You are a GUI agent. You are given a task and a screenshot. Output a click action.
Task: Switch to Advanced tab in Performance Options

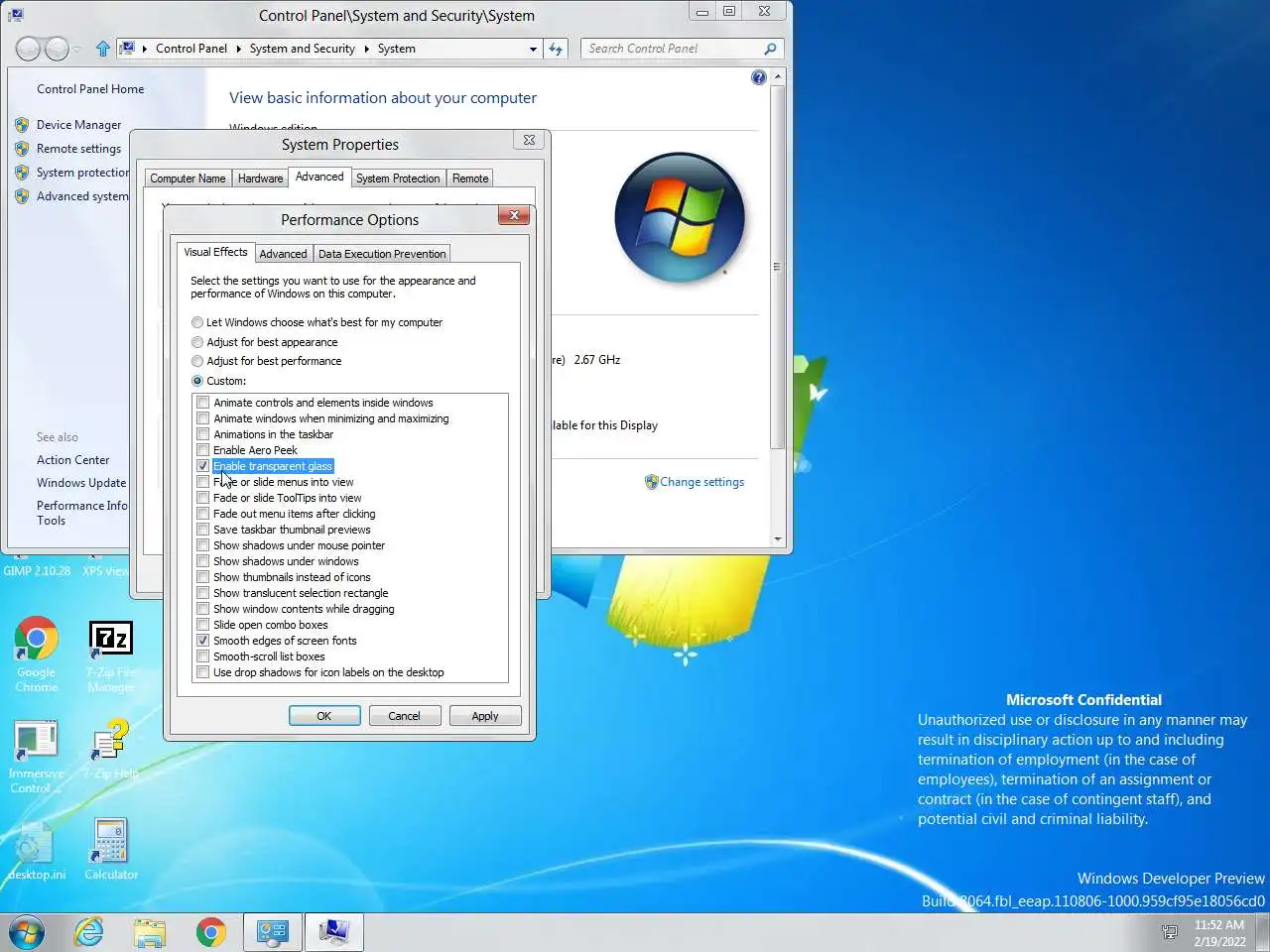[x=283, y=254]
